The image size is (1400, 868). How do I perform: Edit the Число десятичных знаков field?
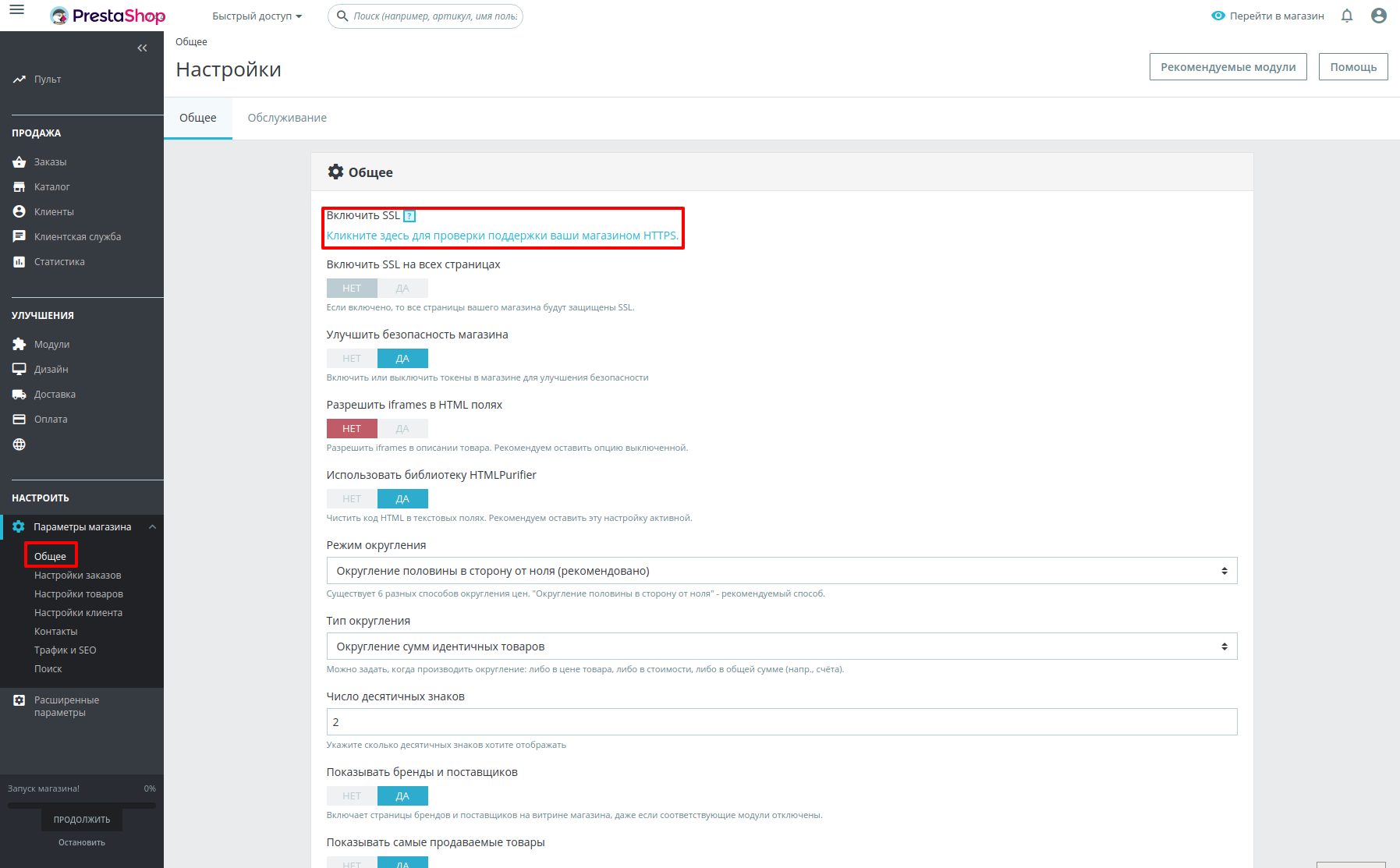(781, 721)
